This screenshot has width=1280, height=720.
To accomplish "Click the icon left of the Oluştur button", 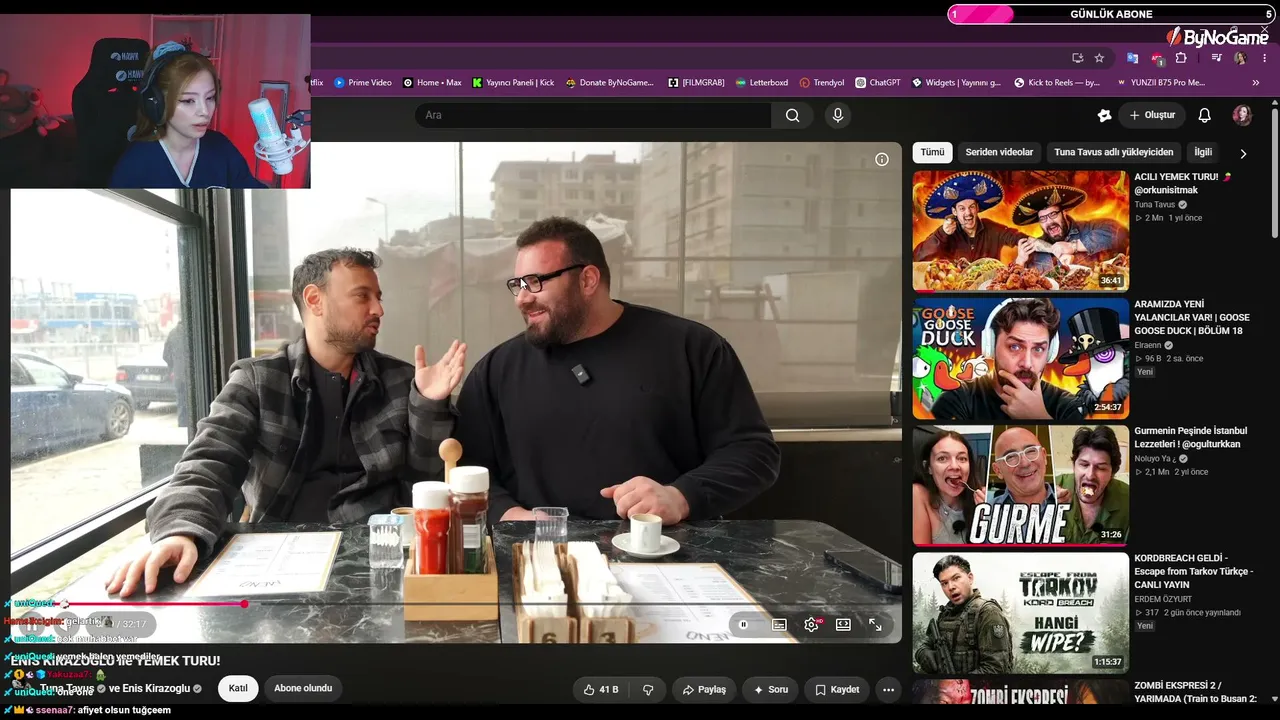I will [1104, 115].
